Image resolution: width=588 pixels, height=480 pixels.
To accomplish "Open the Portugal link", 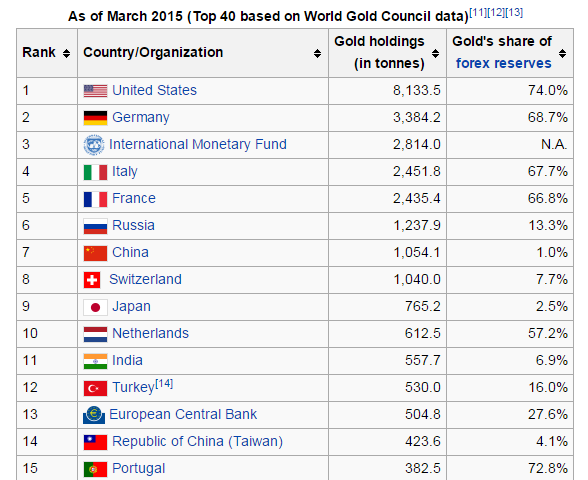I will pos(138,468).
